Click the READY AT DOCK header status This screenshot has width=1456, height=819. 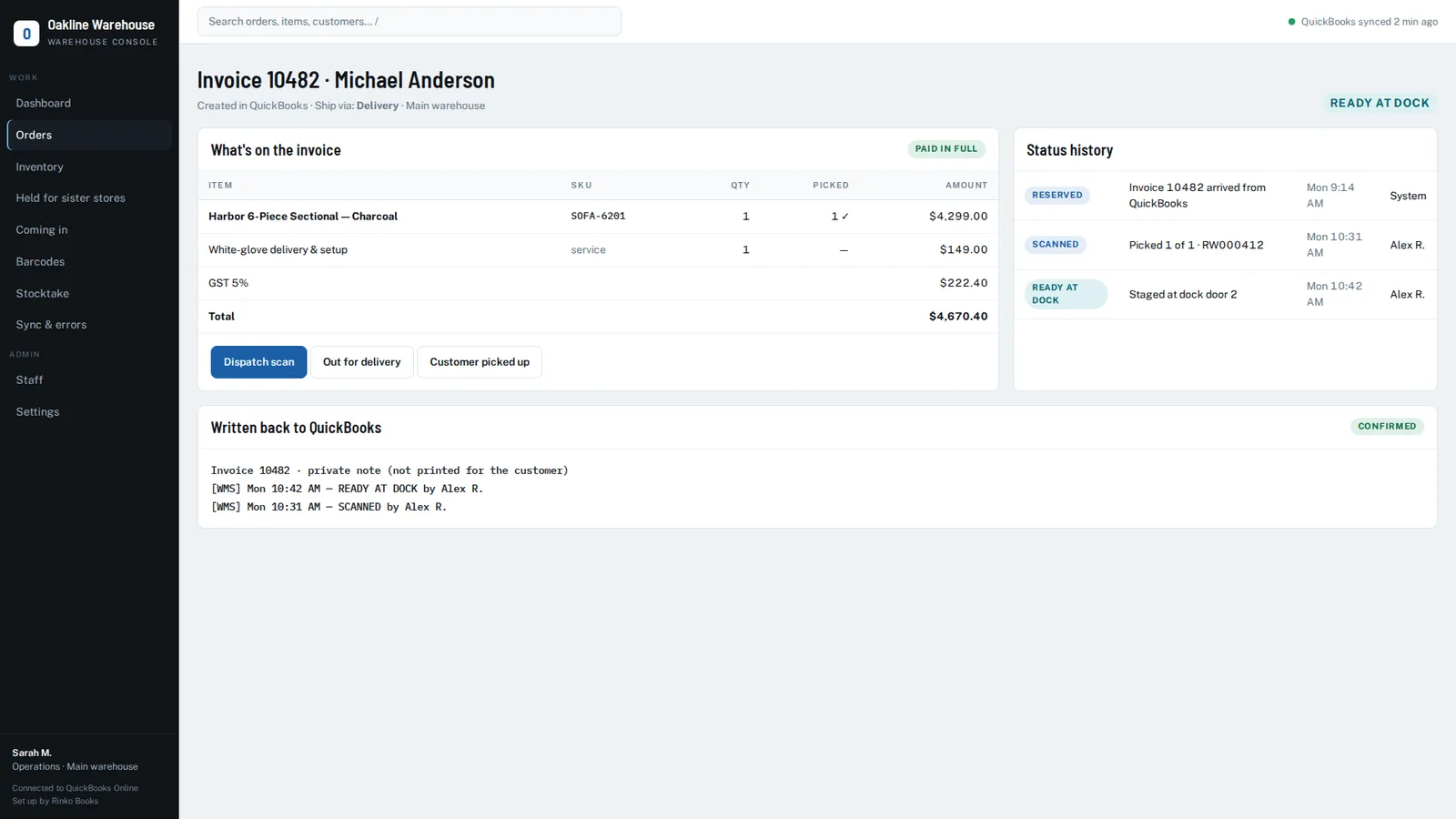[x=1380, y=103]
